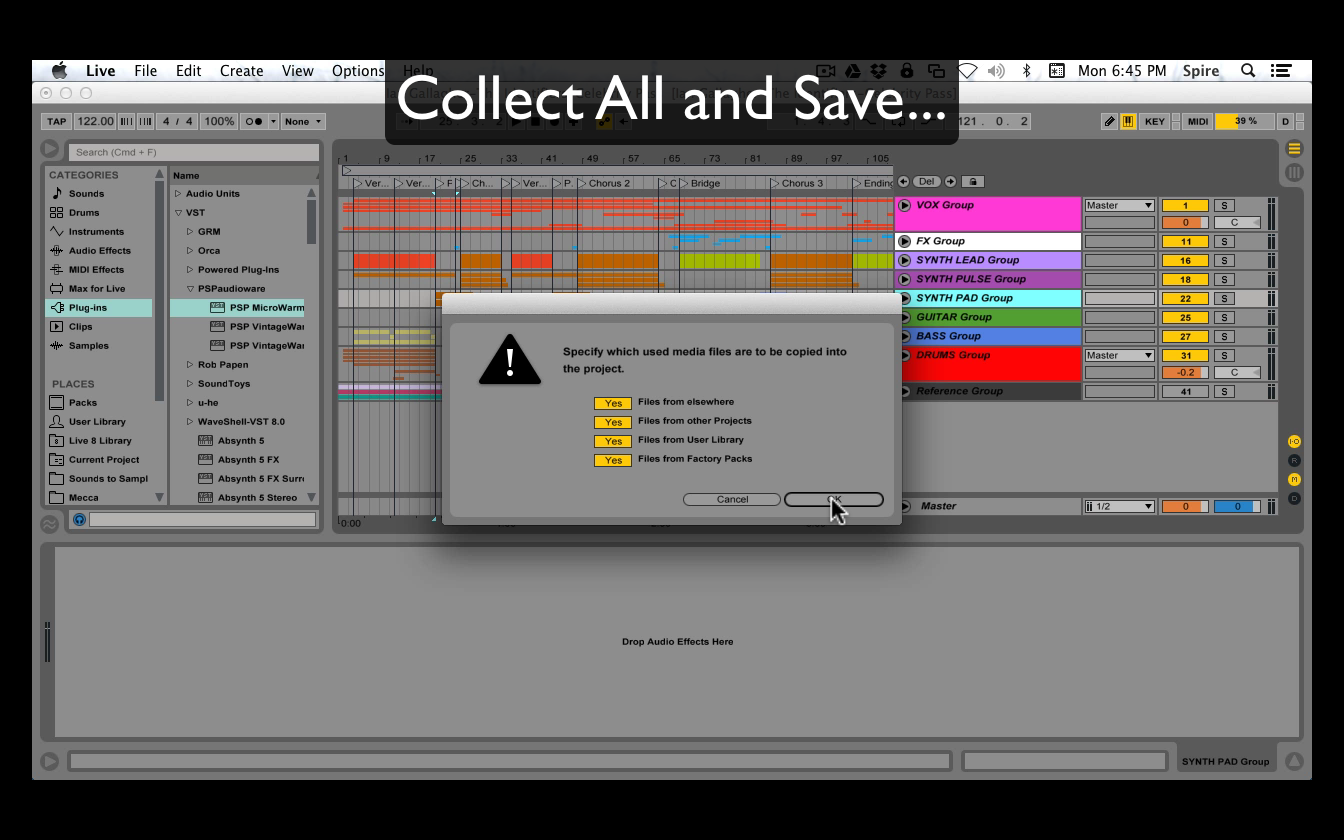Click the browser search field
The image size is (1344, 840).
click(x=192, y=152)
